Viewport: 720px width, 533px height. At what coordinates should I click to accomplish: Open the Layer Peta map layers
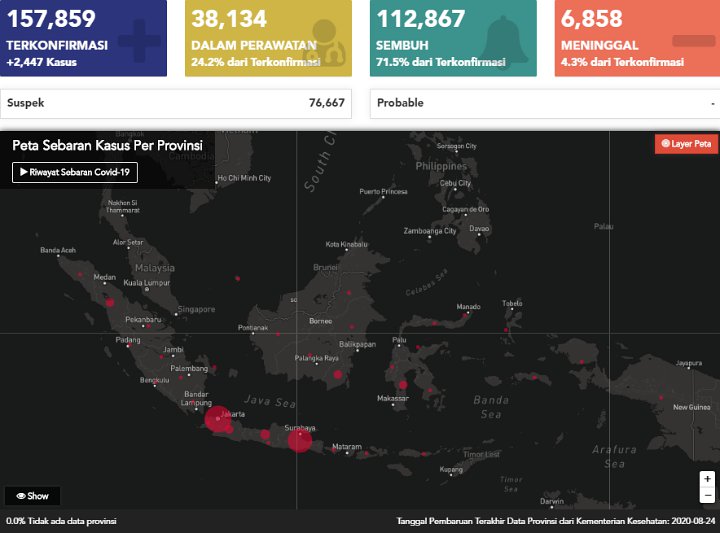686,144
